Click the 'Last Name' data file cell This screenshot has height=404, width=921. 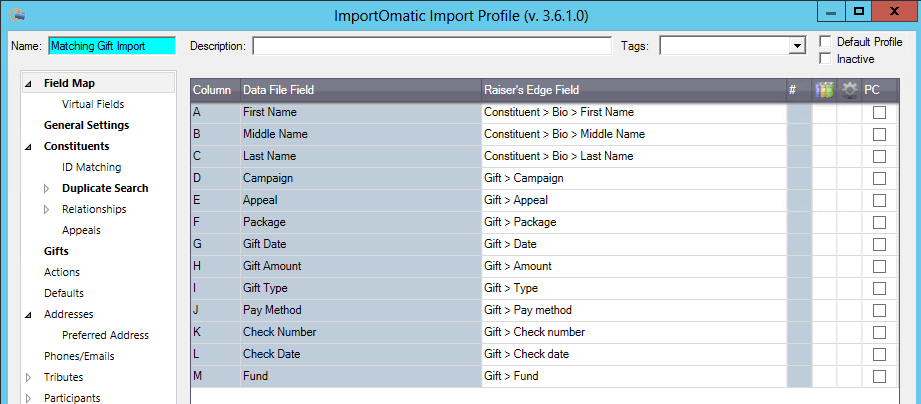click(x=361, y=156)
